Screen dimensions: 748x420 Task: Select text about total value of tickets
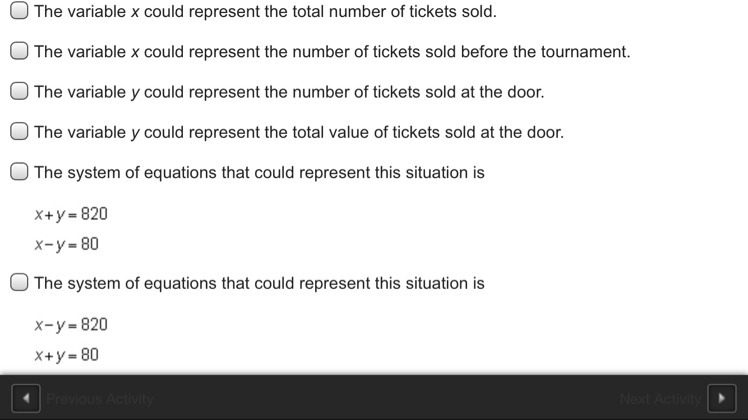point(299,132)
